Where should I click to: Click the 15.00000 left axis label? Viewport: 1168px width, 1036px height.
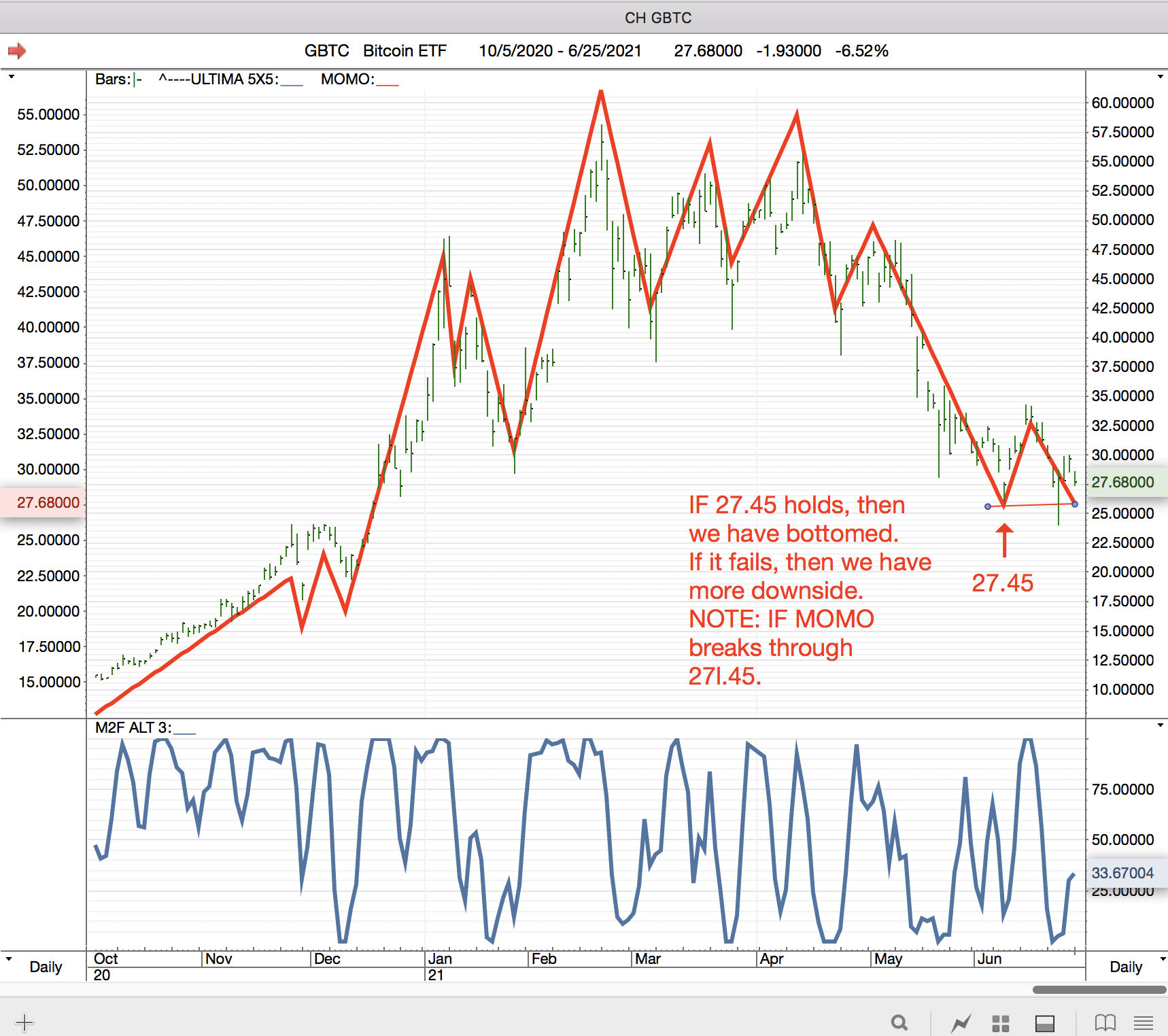pyautogui.click(x=48, y=682)
